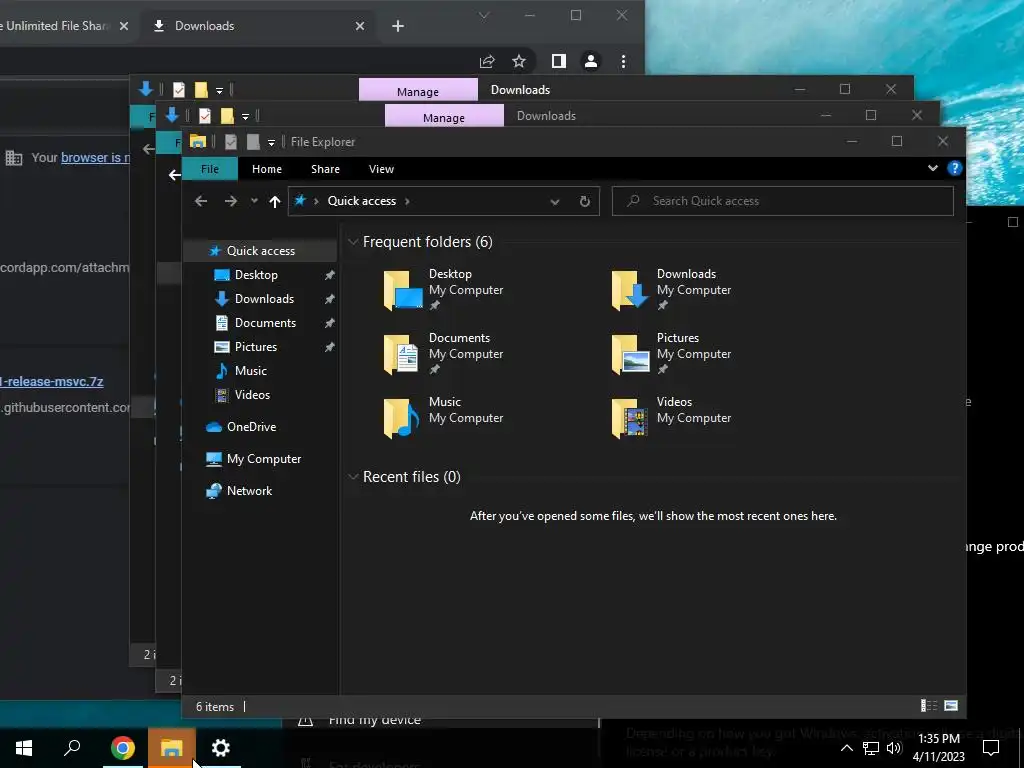Open the Chrome three-dot menu

click(624, 61)
